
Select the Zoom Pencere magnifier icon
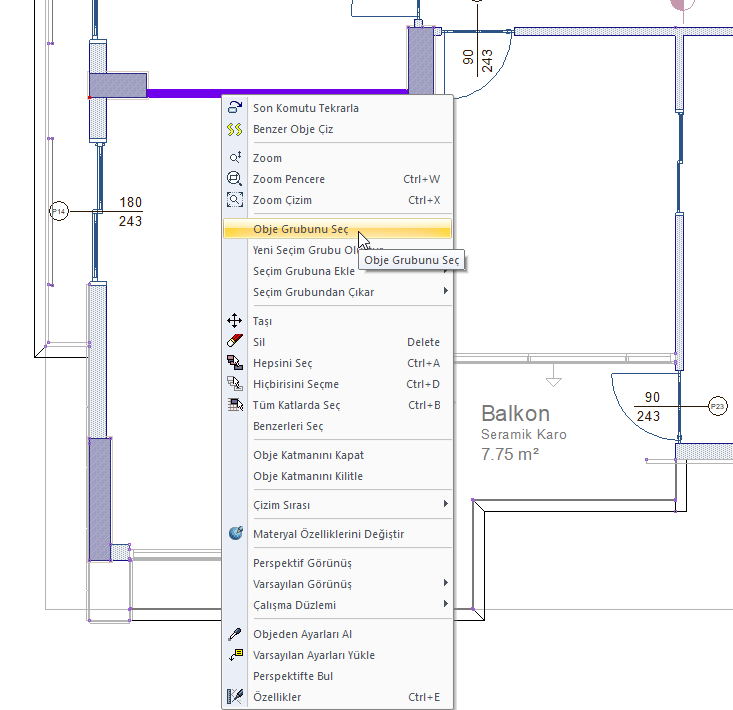[235, 179]
